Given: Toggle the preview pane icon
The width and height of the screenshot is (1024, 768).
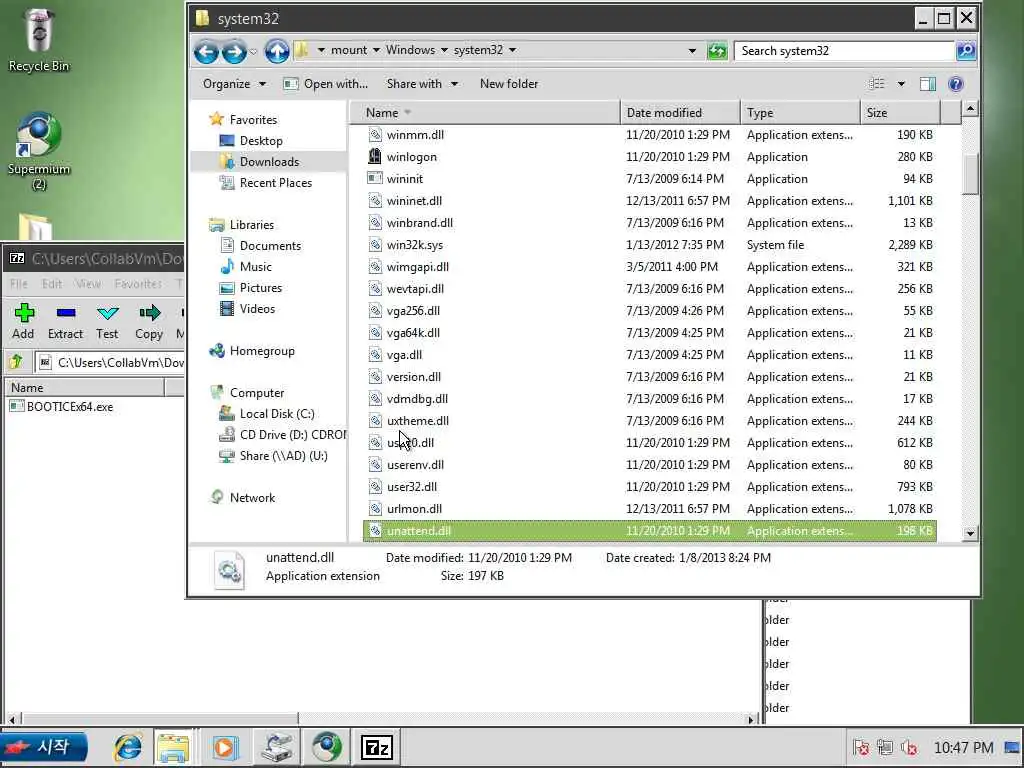Looking at the screenshot, I should [927, 84].
